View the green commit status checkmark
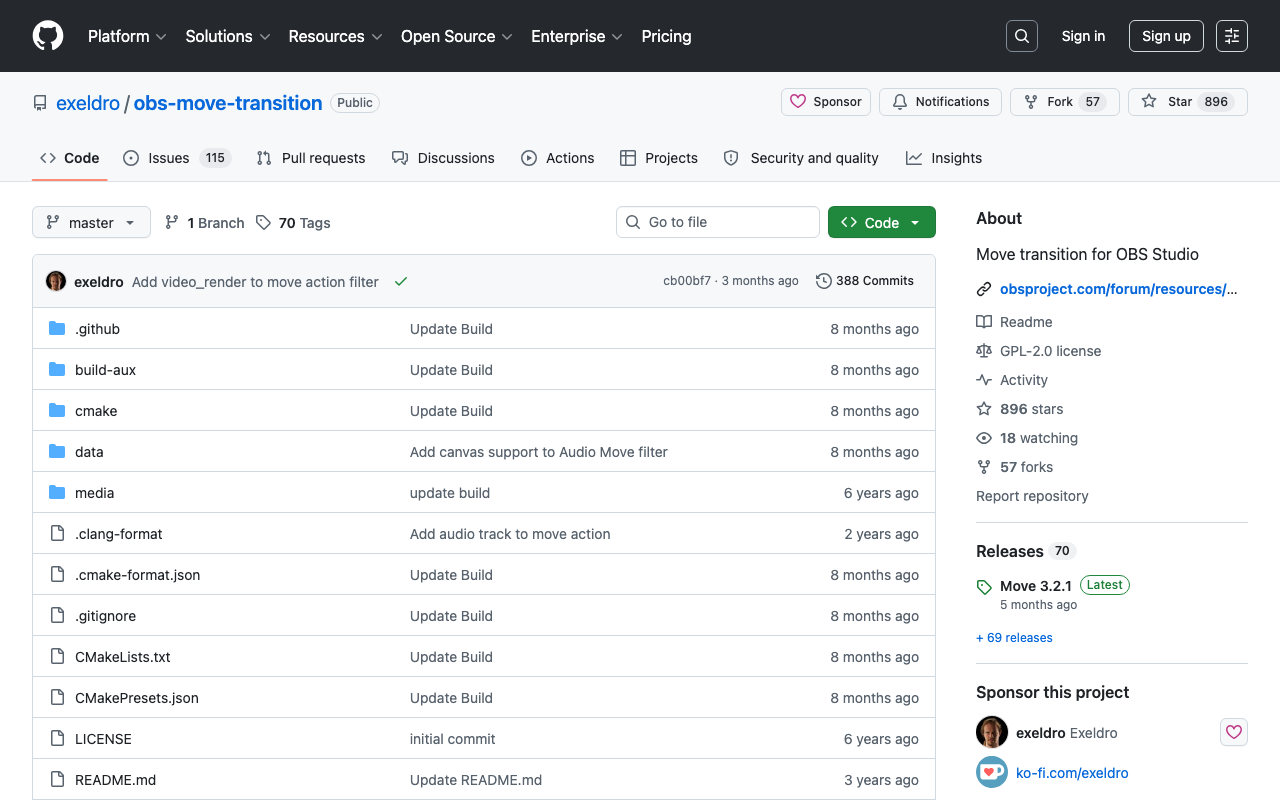This screenshot has width=1280, height=800. (x=401, y=282)
